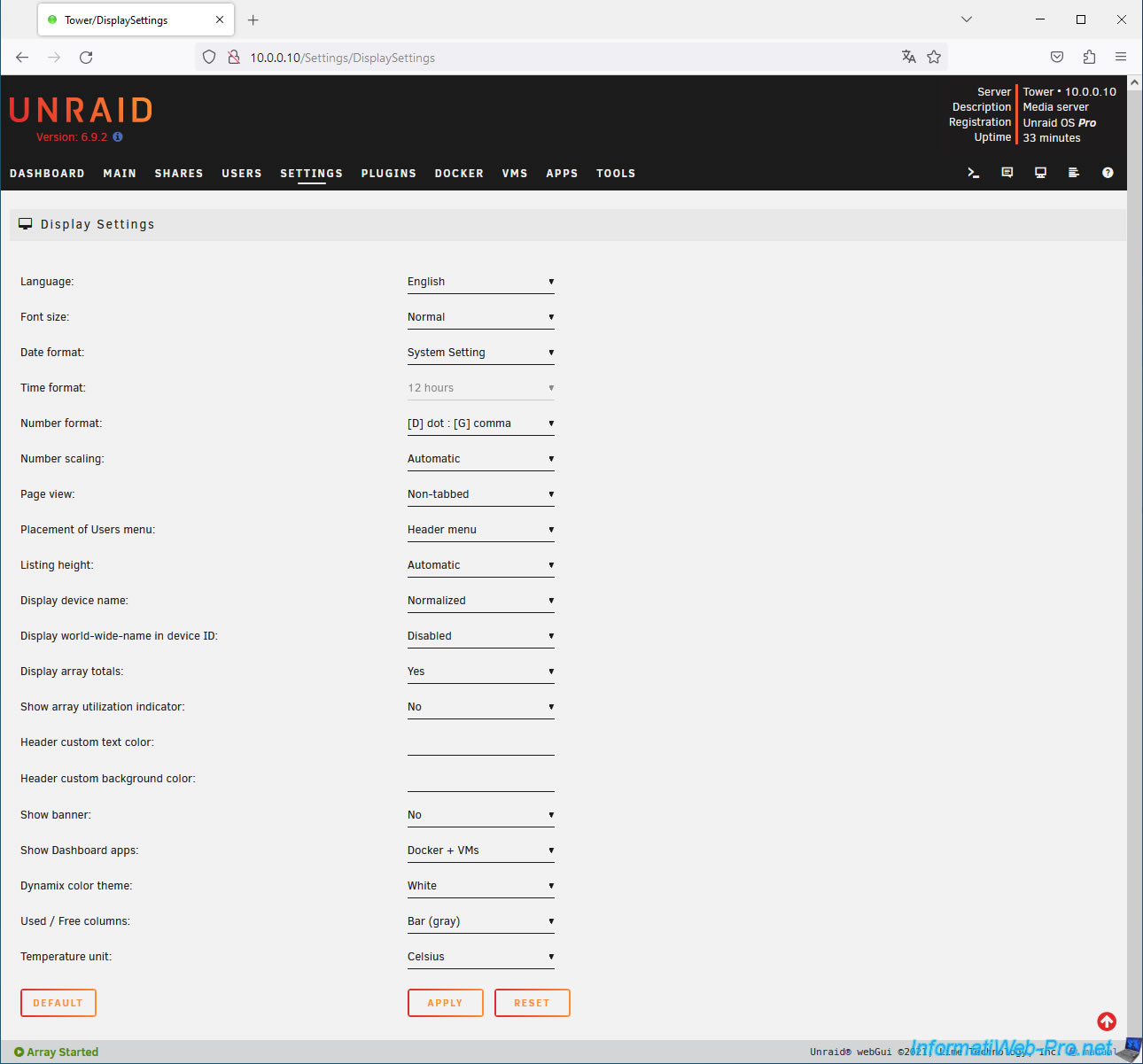This screenshot has height=1064, width=1143.
Task: Click the browser translate page icon
Action: [908, 57]
